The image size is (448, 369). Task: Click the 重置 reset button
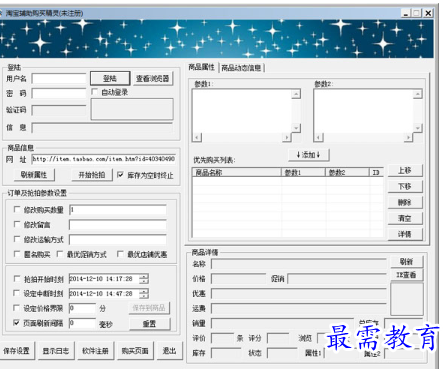(150, 324)
